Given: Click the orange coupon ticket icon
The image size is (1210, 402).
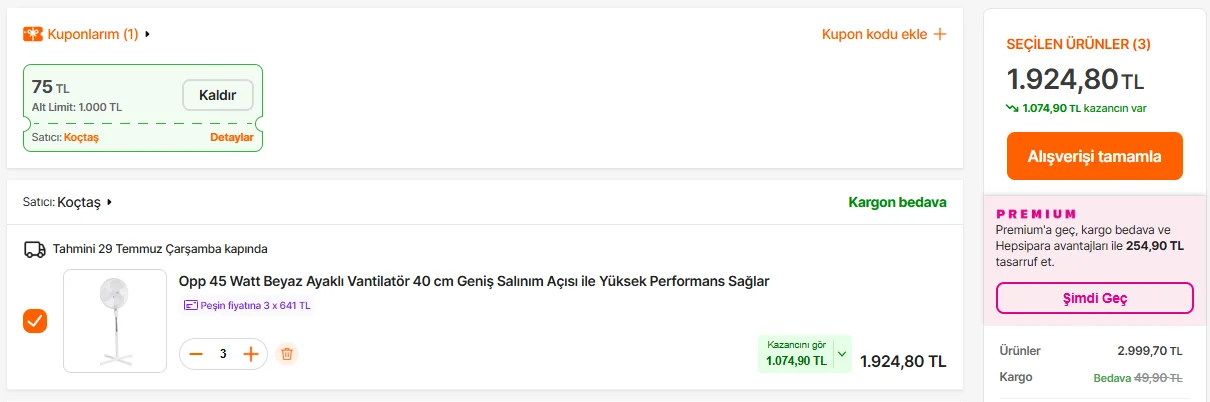Looking at the screenshot, I should 33,34.
